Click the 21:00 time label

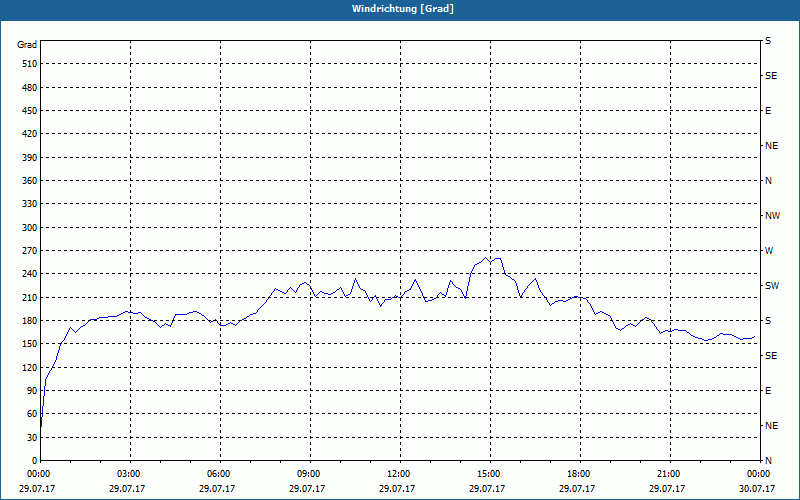click(x=670, y=474)
